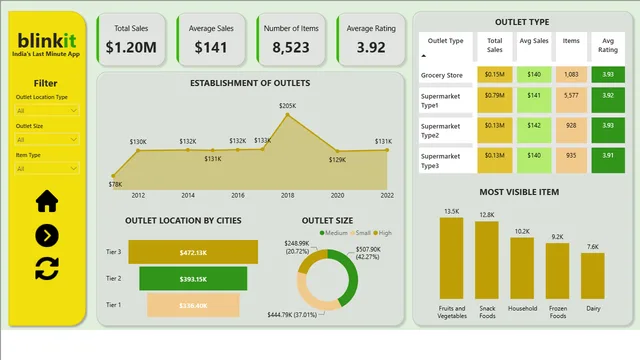
Task: Select the Snack Foods bar
Action: coord(487,260)
